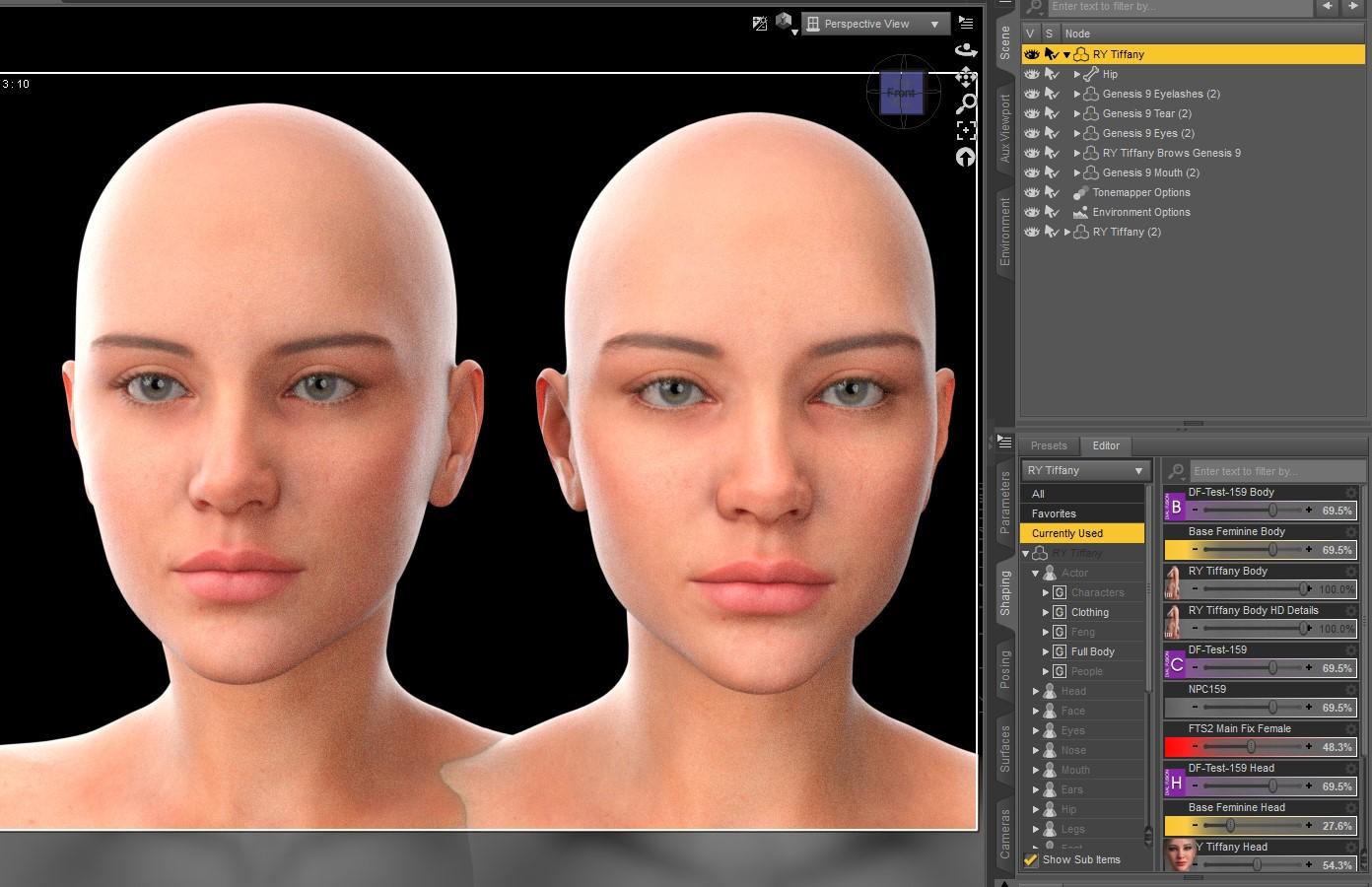Select the All category filter
Viewport: 1372px width, 887px height.
pyautogui.click(x=1083, y=494)
